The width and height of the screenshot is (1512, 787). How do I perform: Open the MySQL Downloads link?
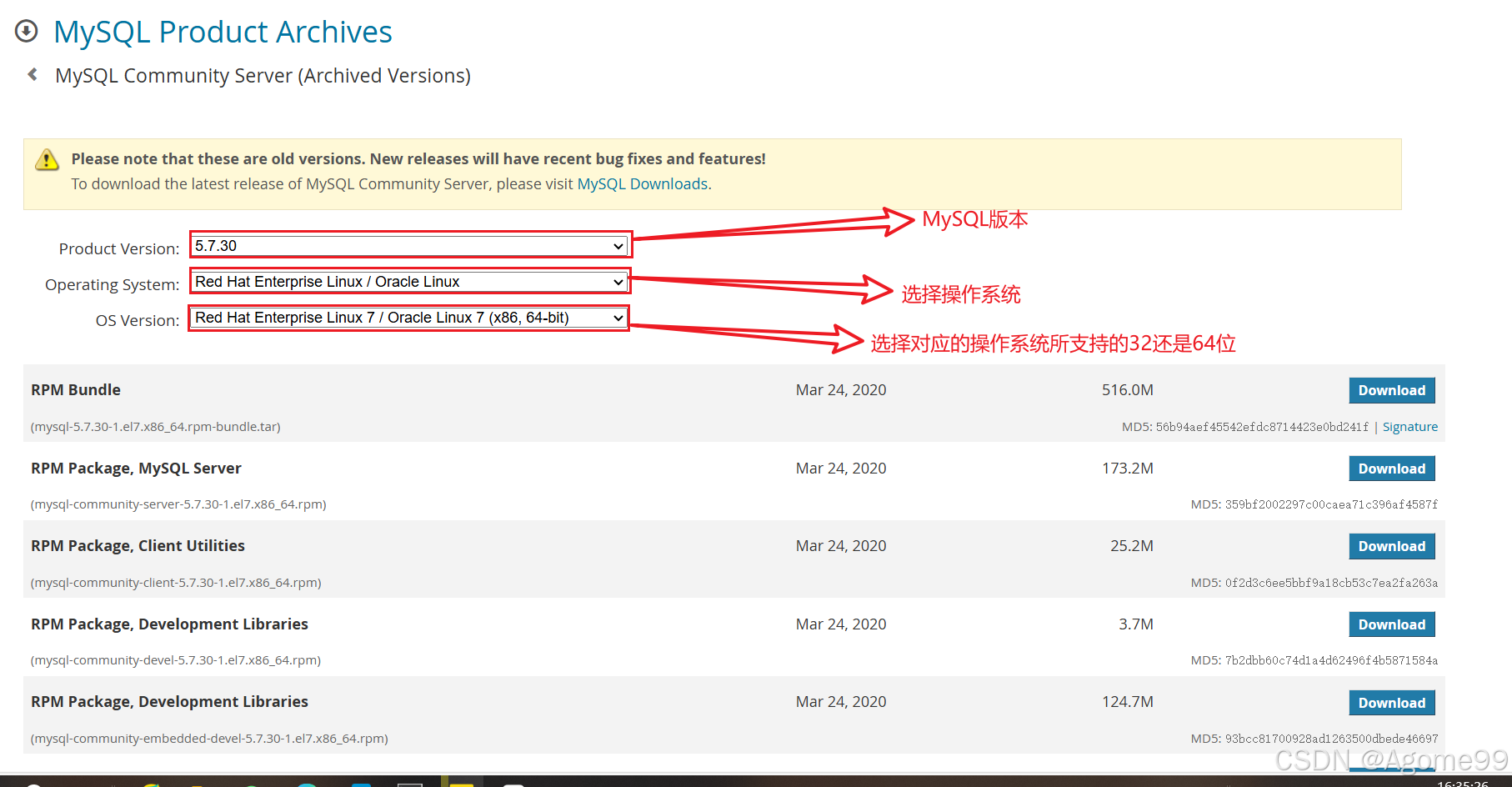click(x=642, y=183)
